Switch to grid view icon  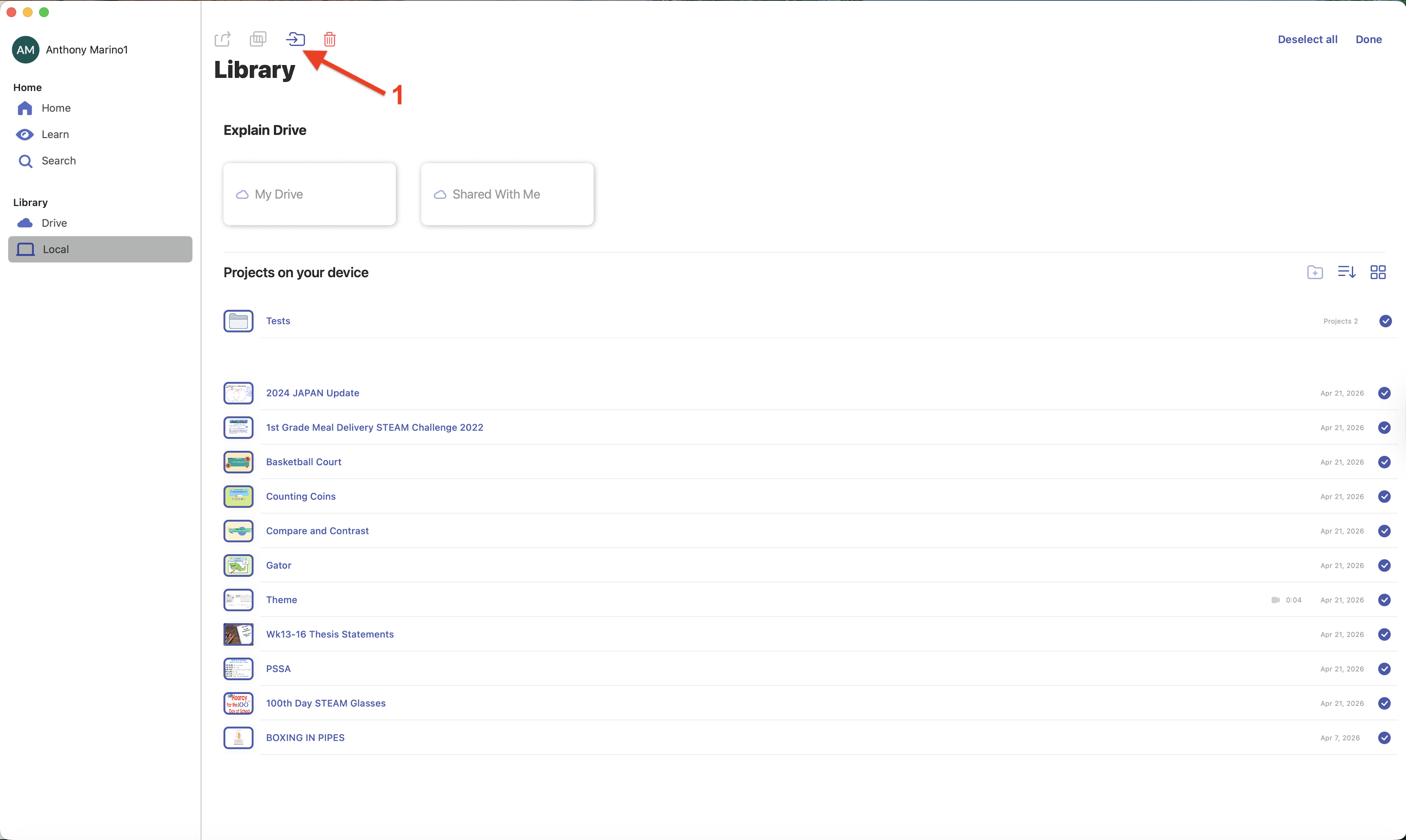[1378, 272]
